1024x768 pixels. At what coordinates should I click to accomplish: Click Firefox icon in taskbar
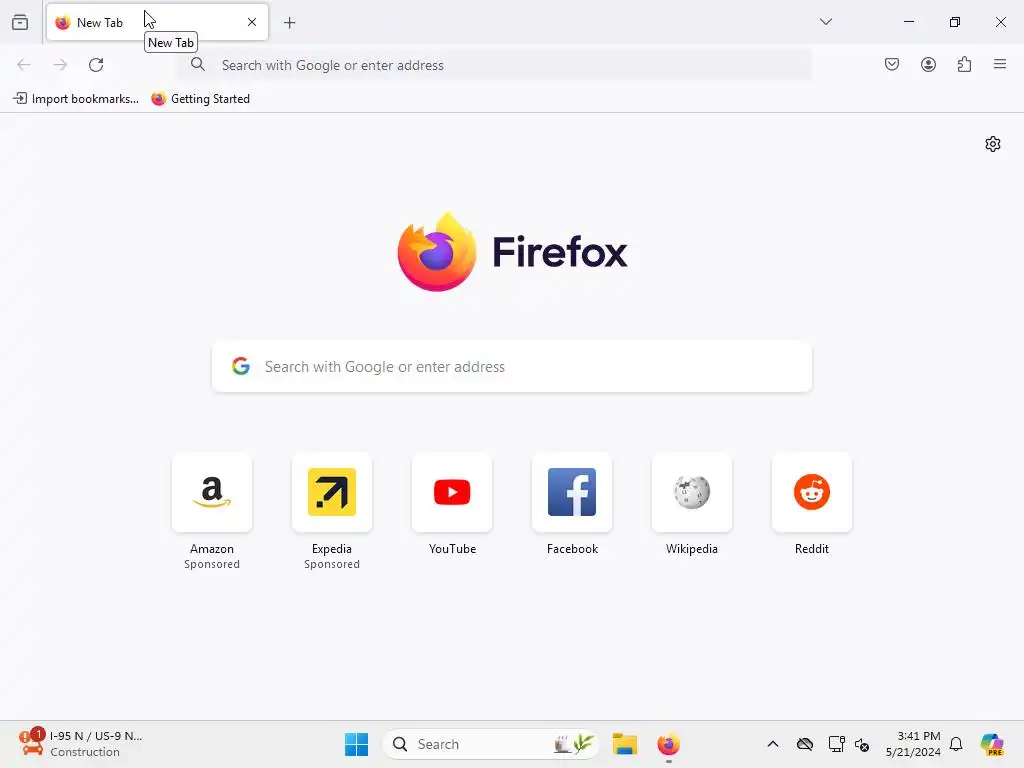click(668, 744)
